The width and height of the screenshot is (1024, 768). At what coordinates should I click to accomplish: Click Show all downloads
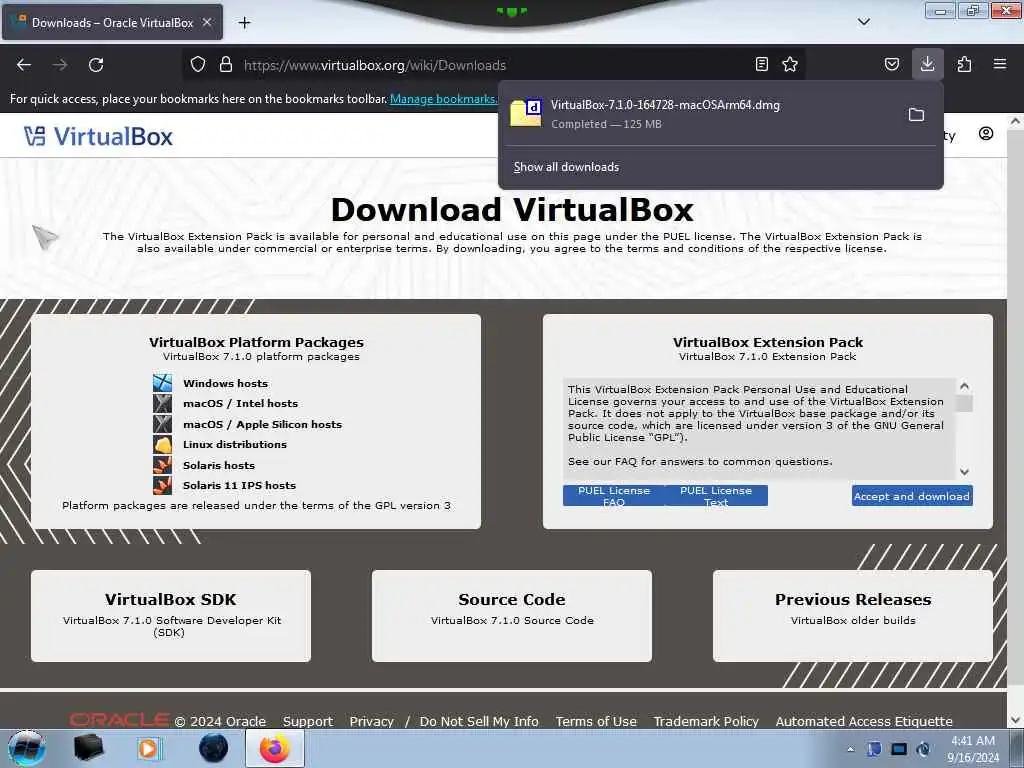point(566,167)
